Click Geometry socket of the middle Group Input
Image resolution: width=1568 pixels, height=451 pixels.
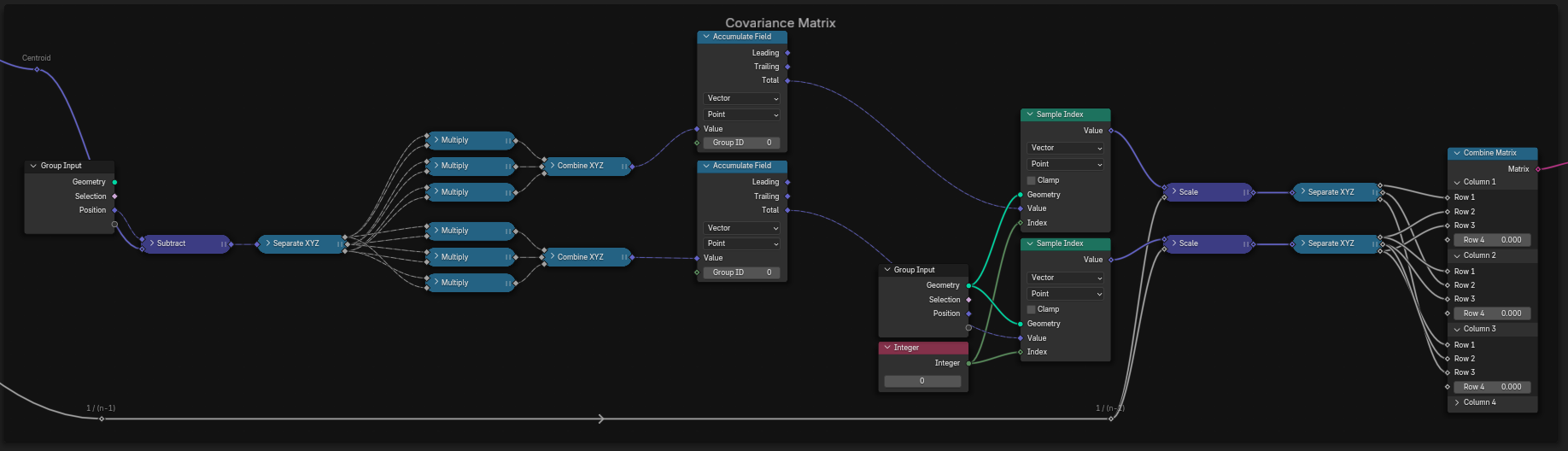pos(968,285)
